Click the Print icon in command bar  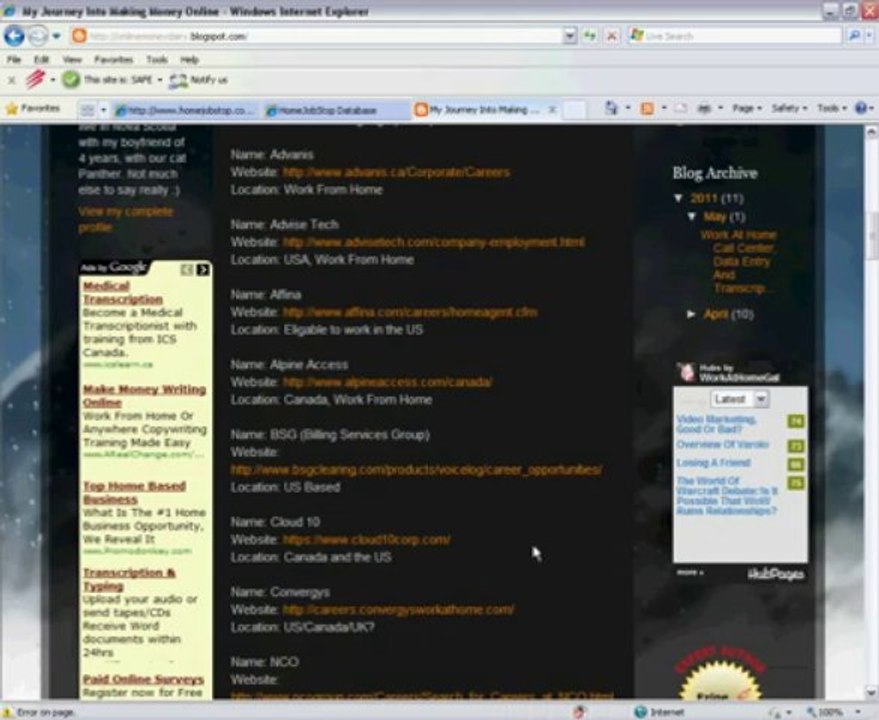pyautogui.click(x=704, y=108)
